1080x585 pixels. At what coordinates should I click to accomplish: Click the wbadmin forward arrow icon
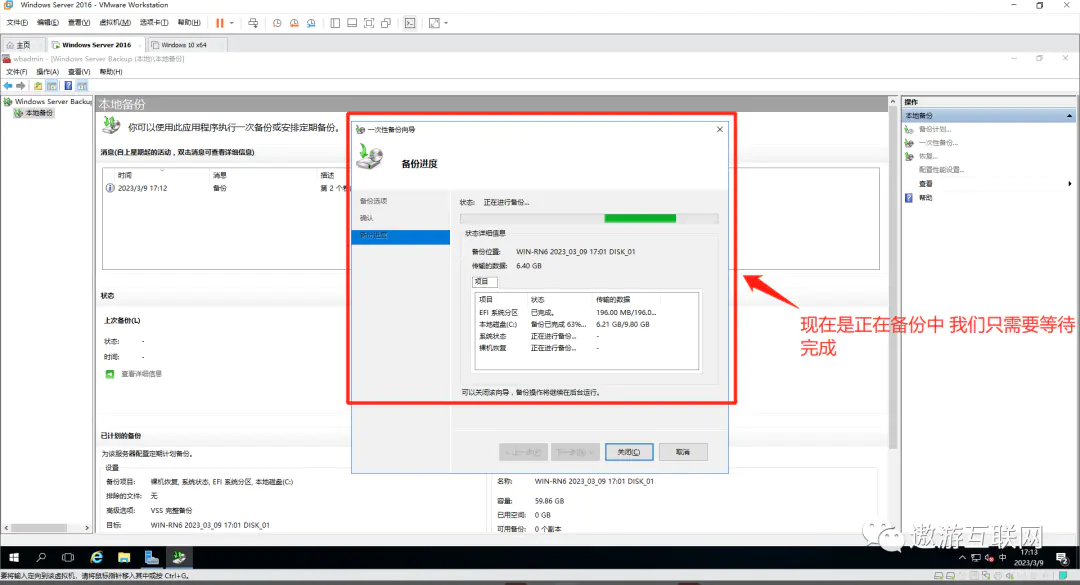point(21,86)
